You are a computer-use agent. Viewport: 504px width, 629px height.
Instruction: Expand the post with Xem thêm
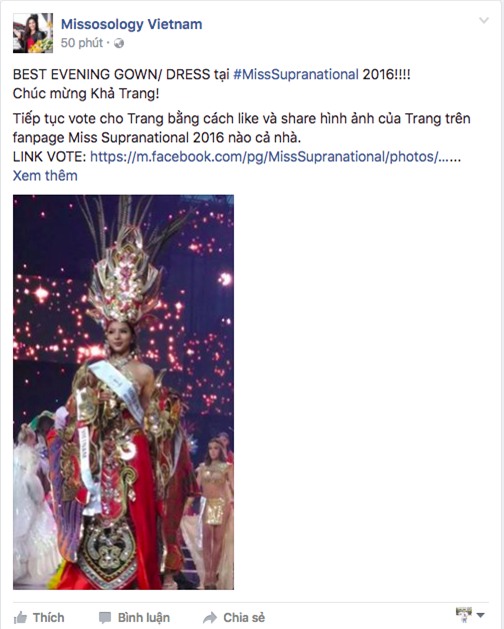pyautogui.click(x=45, y=176)
